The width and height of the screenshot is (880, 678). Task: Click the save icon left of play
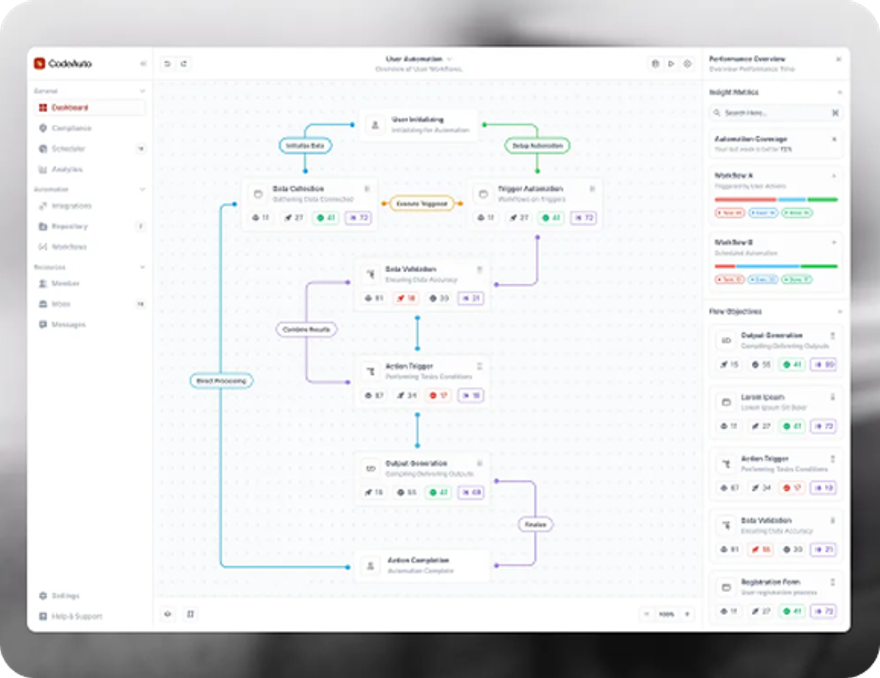(655, 63)
